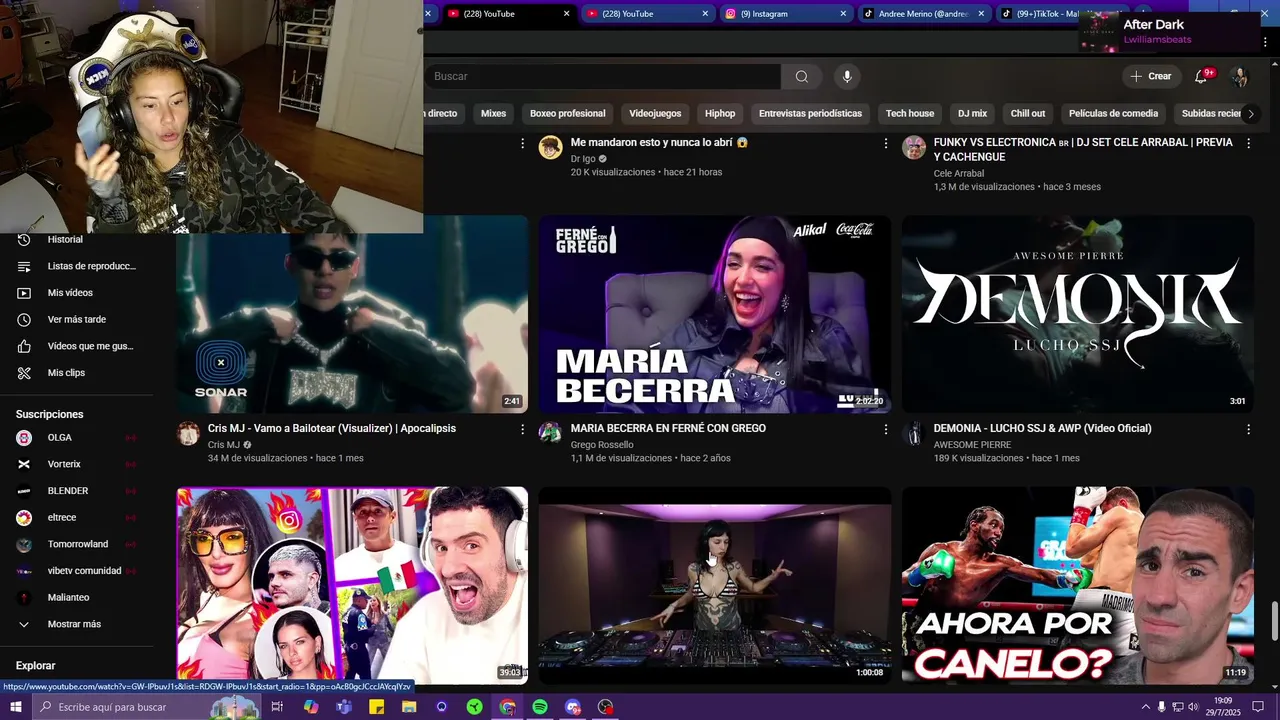1280x720 pixels.
Task: Open the Windows Start menu
Action: pos(15,707)
